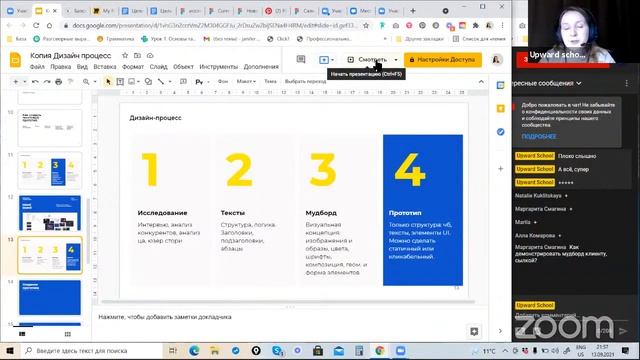Select slide 12 thumbnail

pos(50,213)
